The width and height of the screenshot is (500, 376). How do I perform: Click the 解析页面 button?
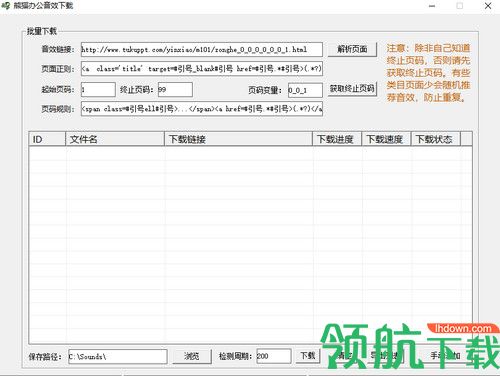352,49
